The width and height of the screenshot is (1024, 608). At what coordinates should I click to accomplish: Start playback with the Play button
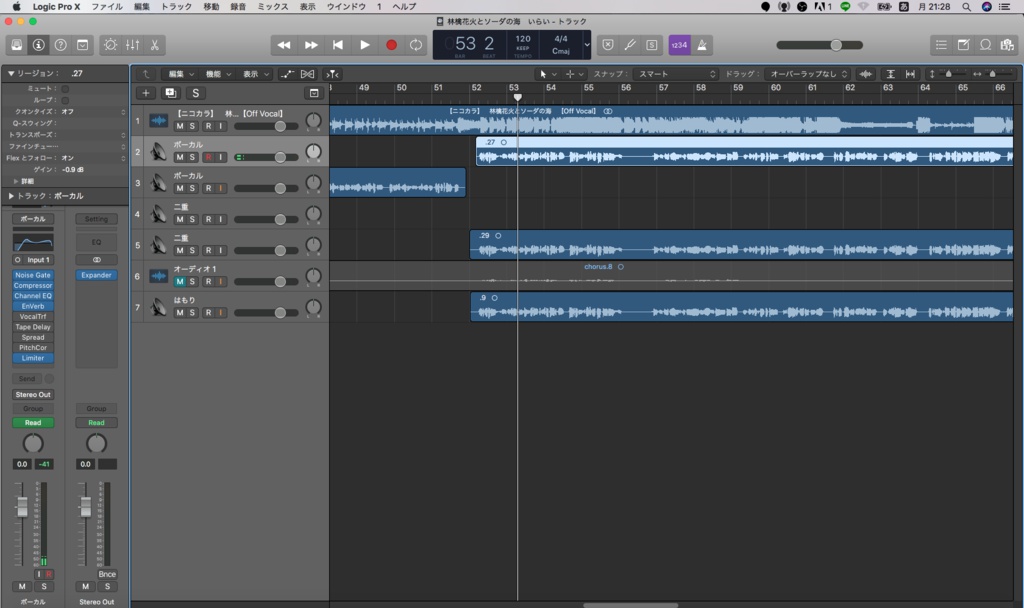pos(364,45)
